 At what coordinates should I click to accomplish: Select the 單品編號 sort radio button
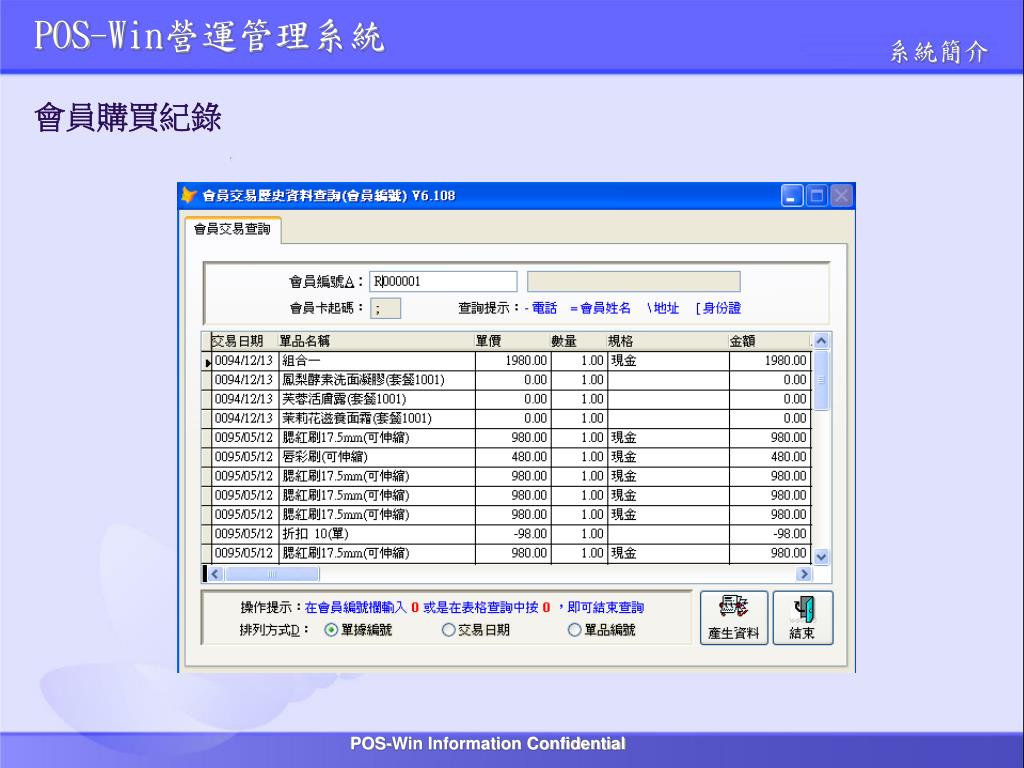574,630
